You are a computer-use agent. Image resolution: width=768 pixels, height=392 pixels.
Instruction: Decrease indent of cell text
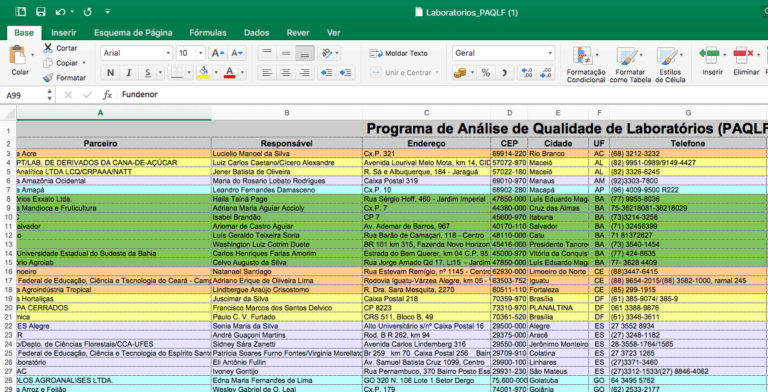(x=326, y=73)
